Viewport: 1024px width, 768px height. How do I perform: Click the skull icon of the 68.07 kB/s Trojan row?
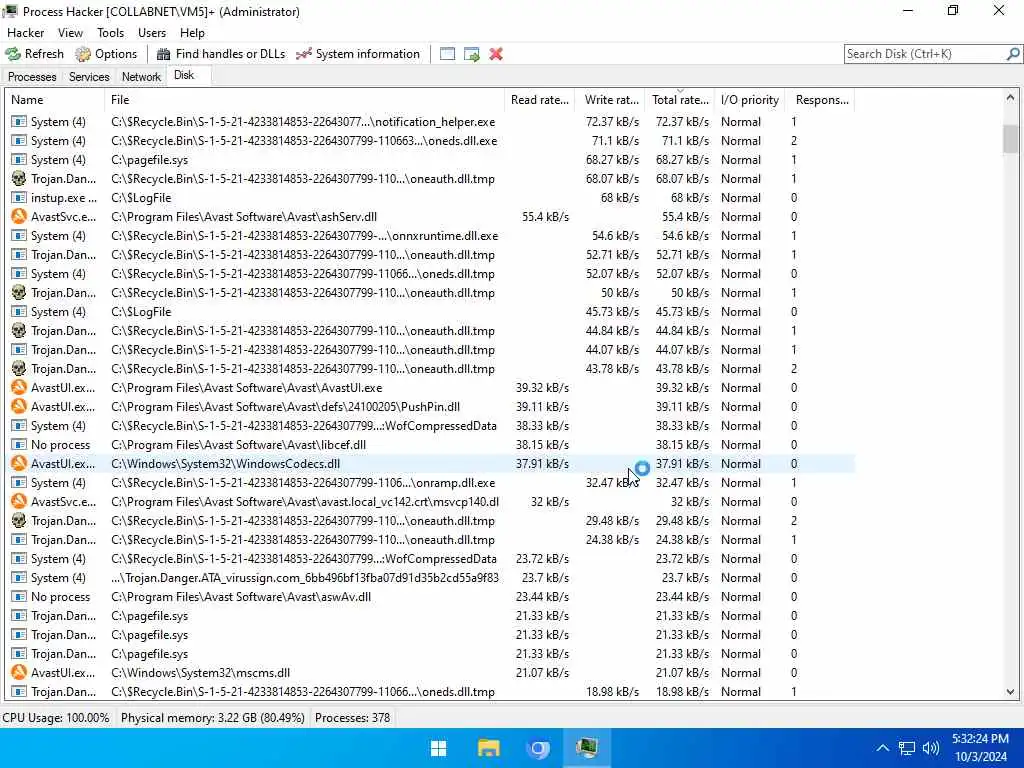(19, 178)
